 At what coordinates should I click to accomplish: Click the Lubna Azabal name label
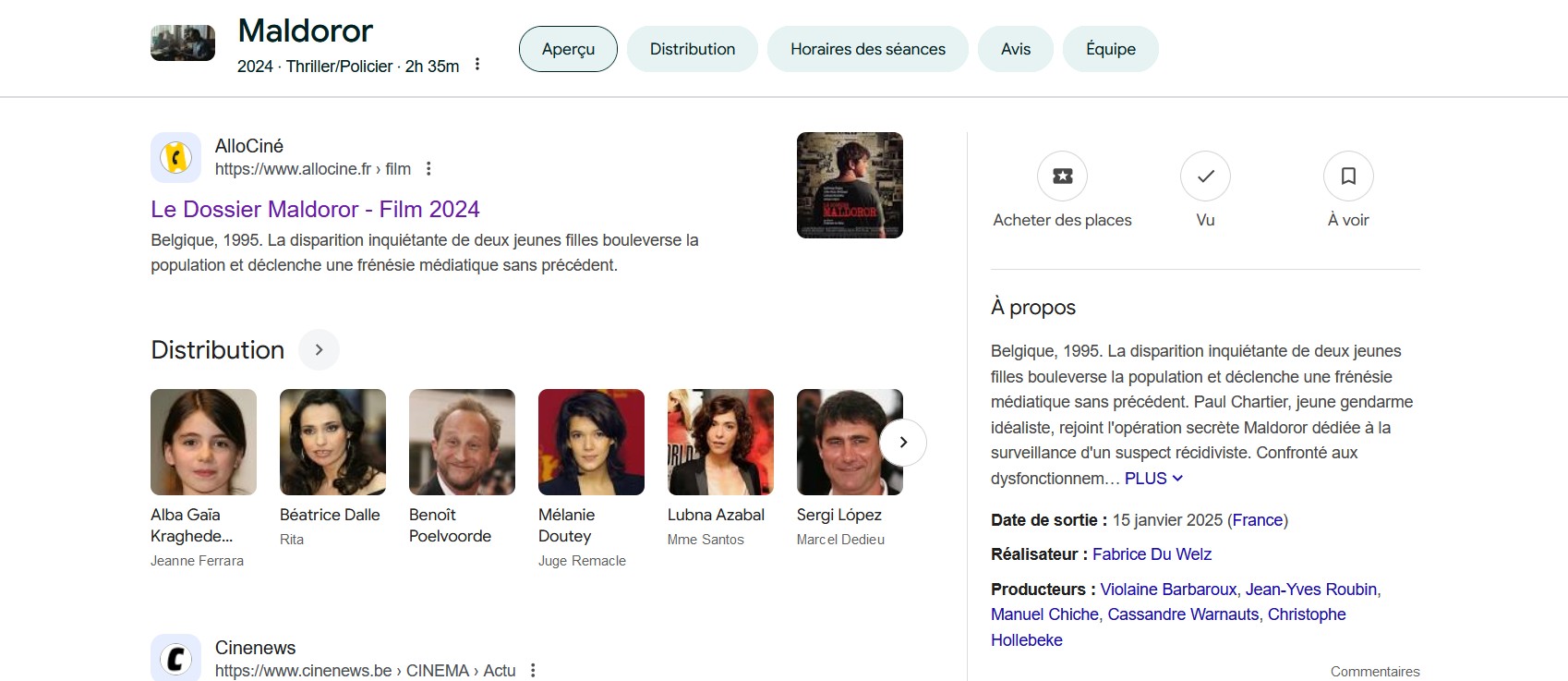point(716,515)
